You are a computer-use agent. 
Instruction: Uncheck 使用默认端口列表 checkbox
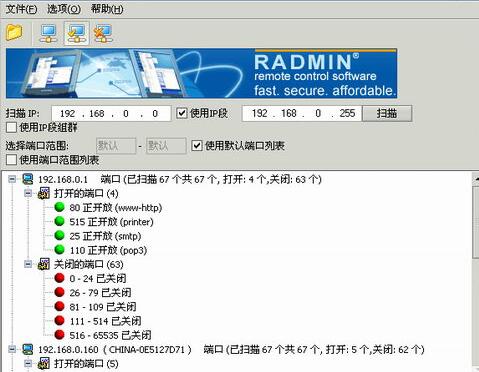[x=197, y=146]
